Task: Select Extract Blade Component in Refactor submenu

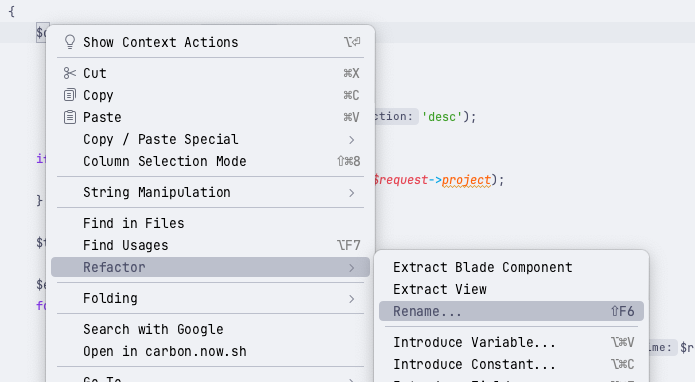Action: [x=511, y=267]
